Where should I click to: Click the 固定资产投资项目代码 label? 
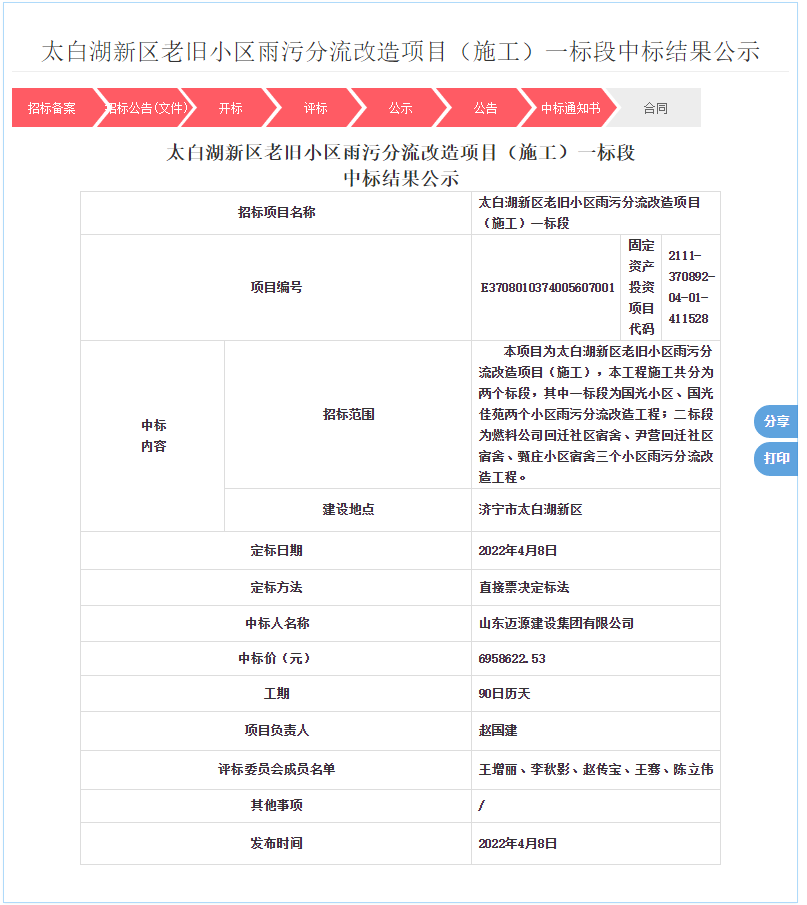click(x=641, y=287)
